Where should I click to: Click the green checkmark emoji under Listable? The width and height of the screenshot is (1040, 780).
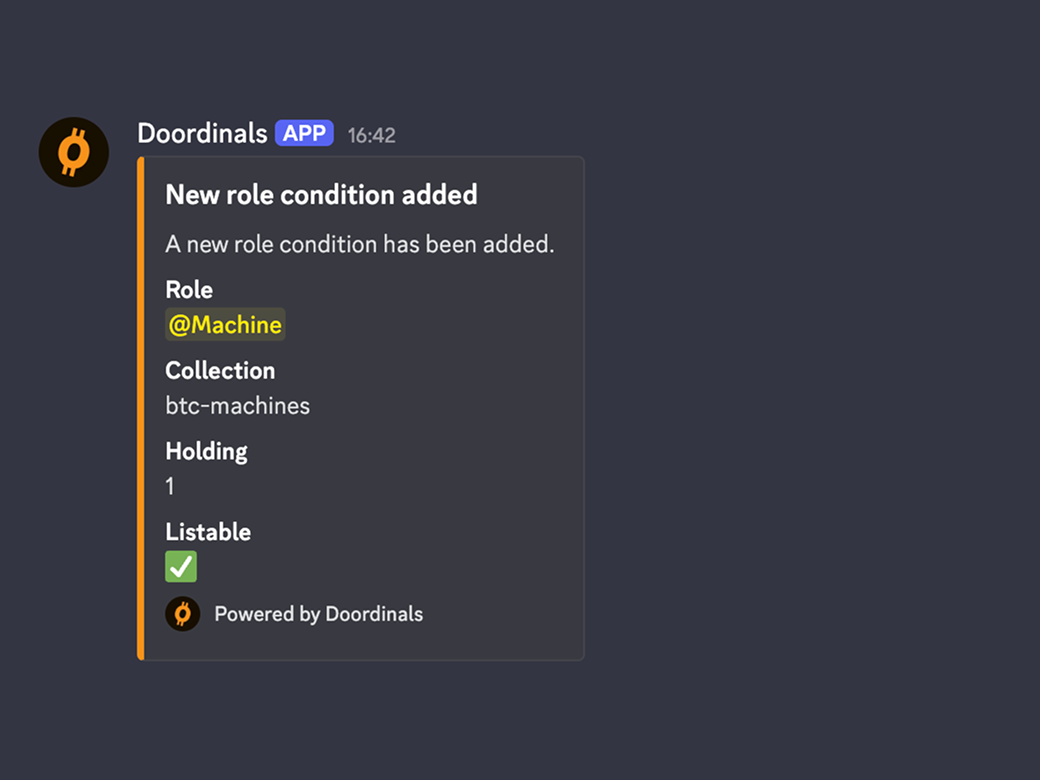pyautogui.click(x=181, y=567)
